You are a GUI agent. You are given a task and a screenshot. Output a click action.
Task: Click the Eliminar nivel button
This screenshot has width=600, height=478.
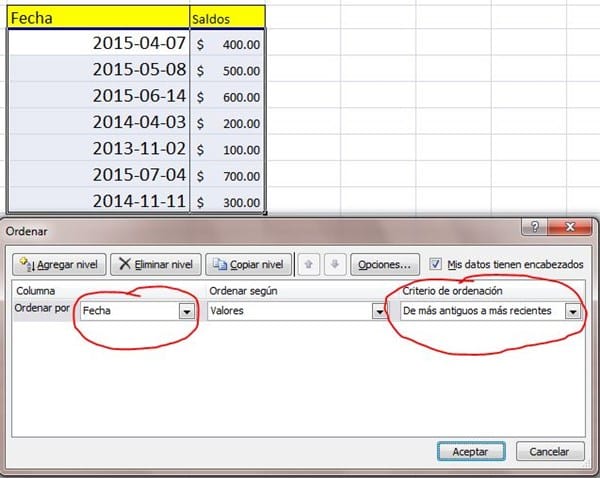156,264
